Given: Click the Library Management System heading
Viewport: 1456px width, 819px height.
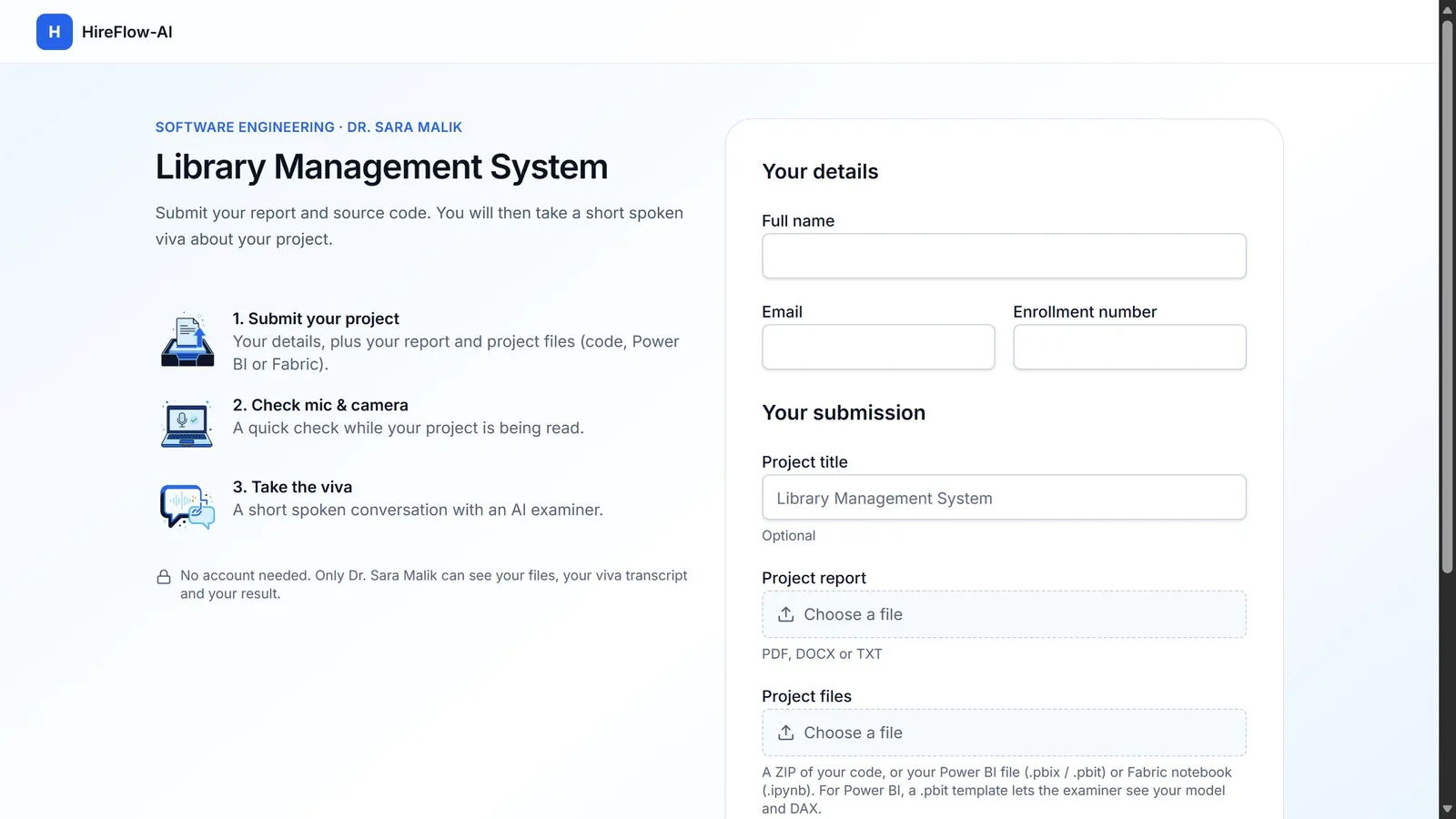Looking at the screenshot, I should (x=381, y=167).
